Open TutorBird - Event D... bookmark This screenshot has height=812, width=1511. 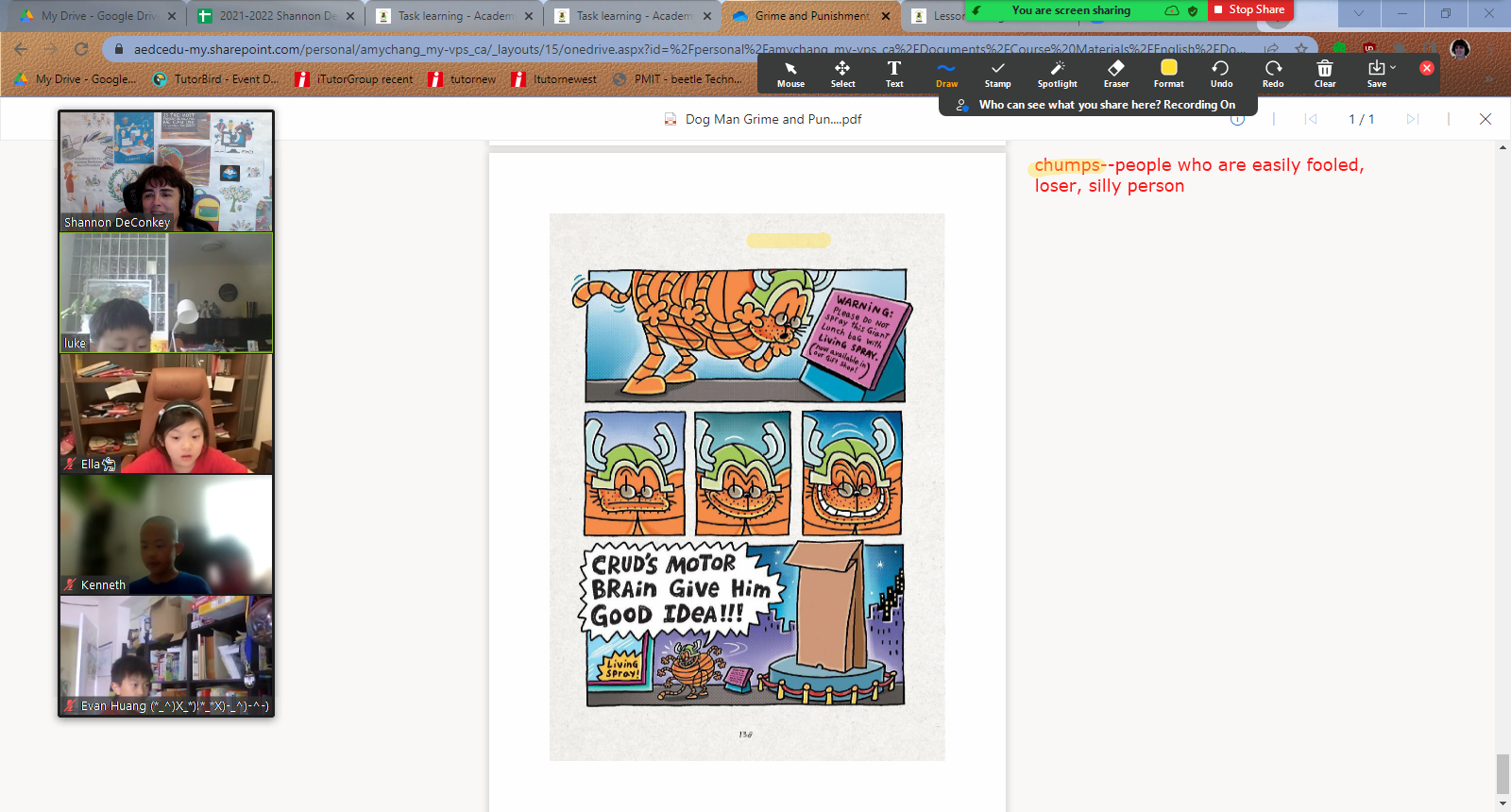216,79
